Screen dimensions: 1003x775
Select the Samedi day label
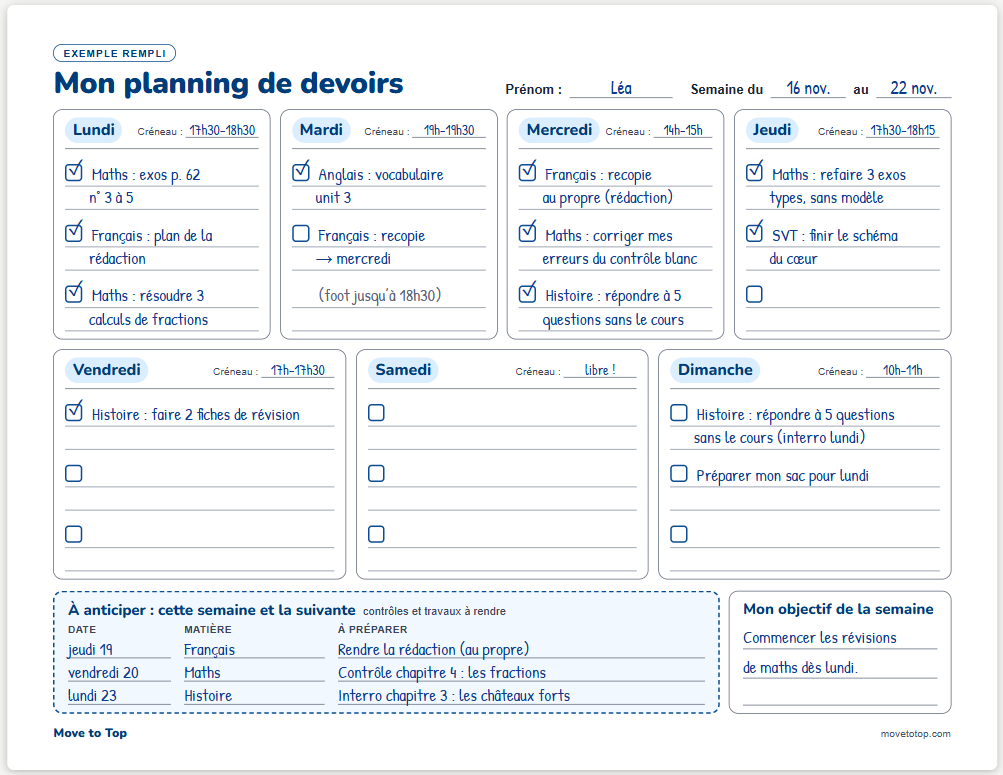pos(403,370)
